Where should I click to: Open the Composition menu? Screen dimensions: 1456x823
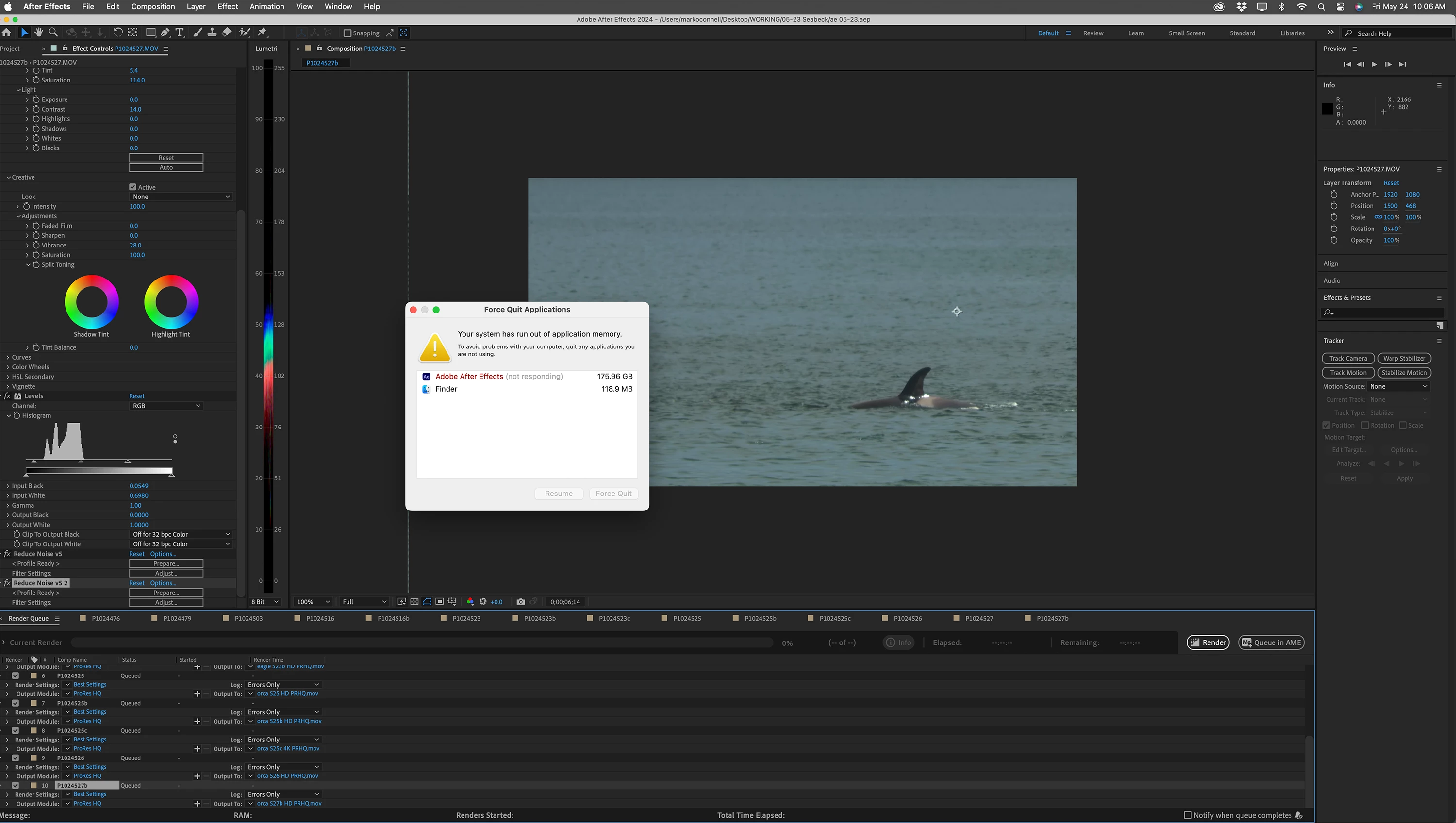[152, 7]
